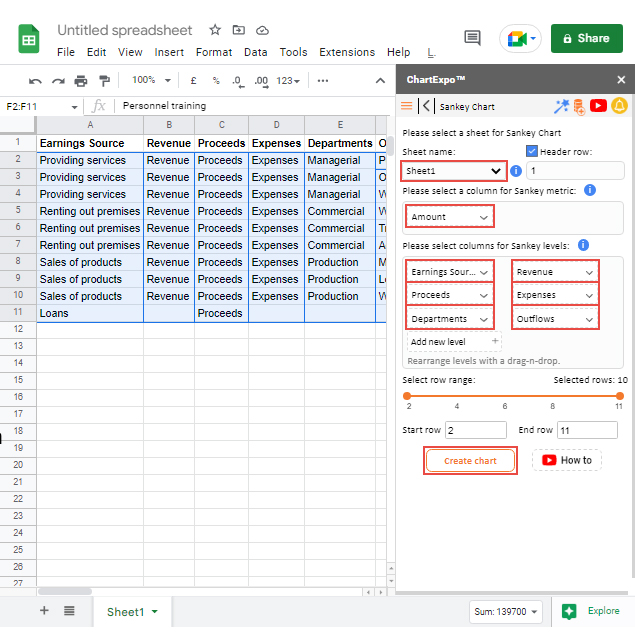Open the Revenue level dropdown

coord(555,272)
